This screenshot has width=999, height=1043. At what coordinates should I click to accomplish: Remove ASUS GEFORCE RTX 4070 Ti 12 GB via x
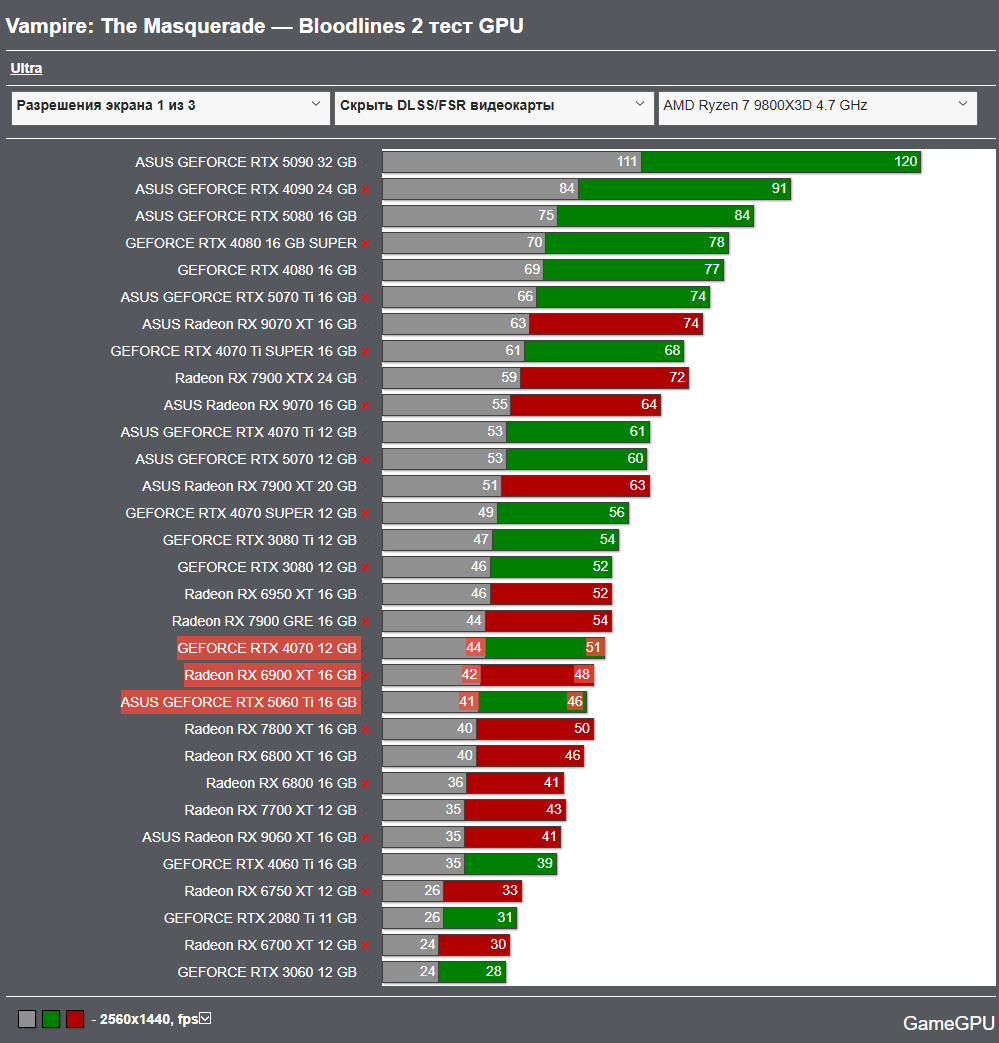click(x=366, y=433)
